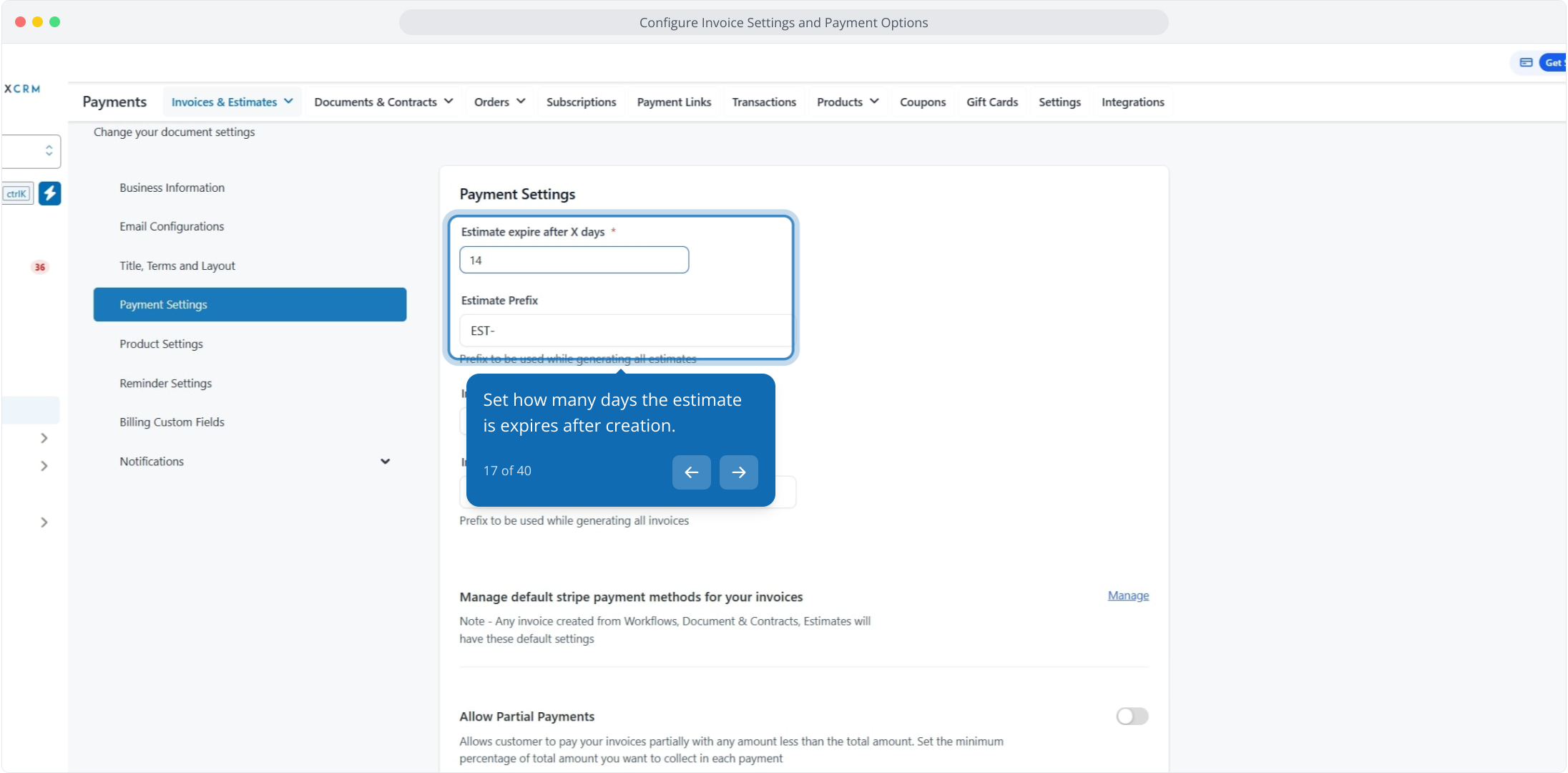Open the Gift Cards tab
This screenshot has width=1568, height=773.
pyautogui.click(x=991, y=102)
